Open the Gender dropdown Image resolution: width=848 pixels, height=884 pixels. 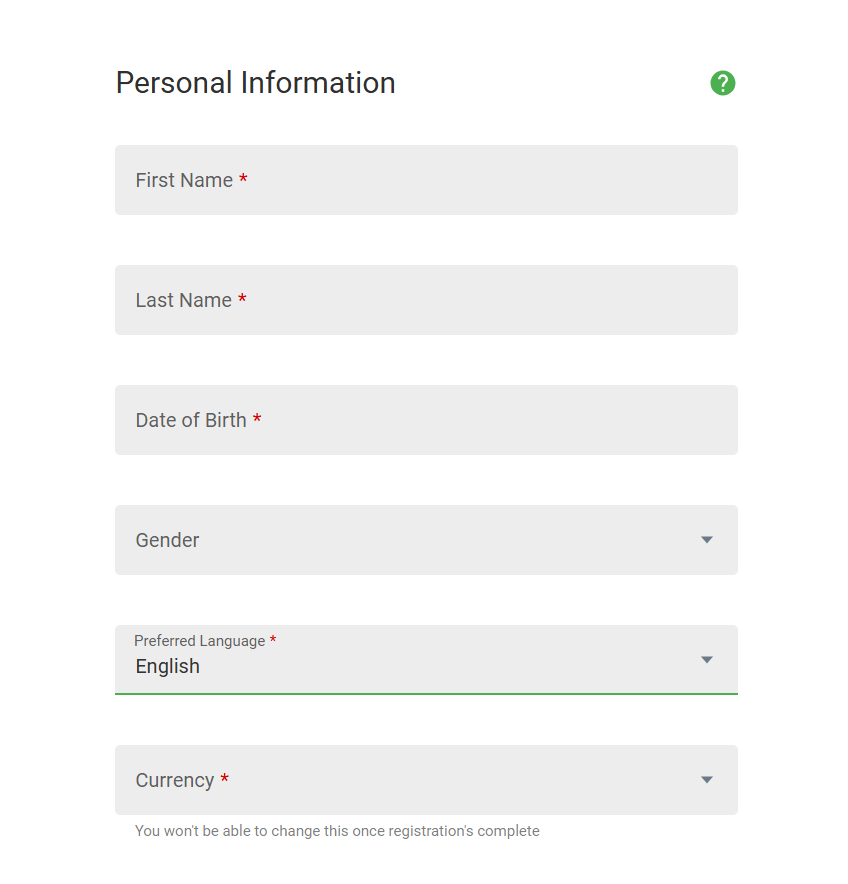(x=426, y=540)
